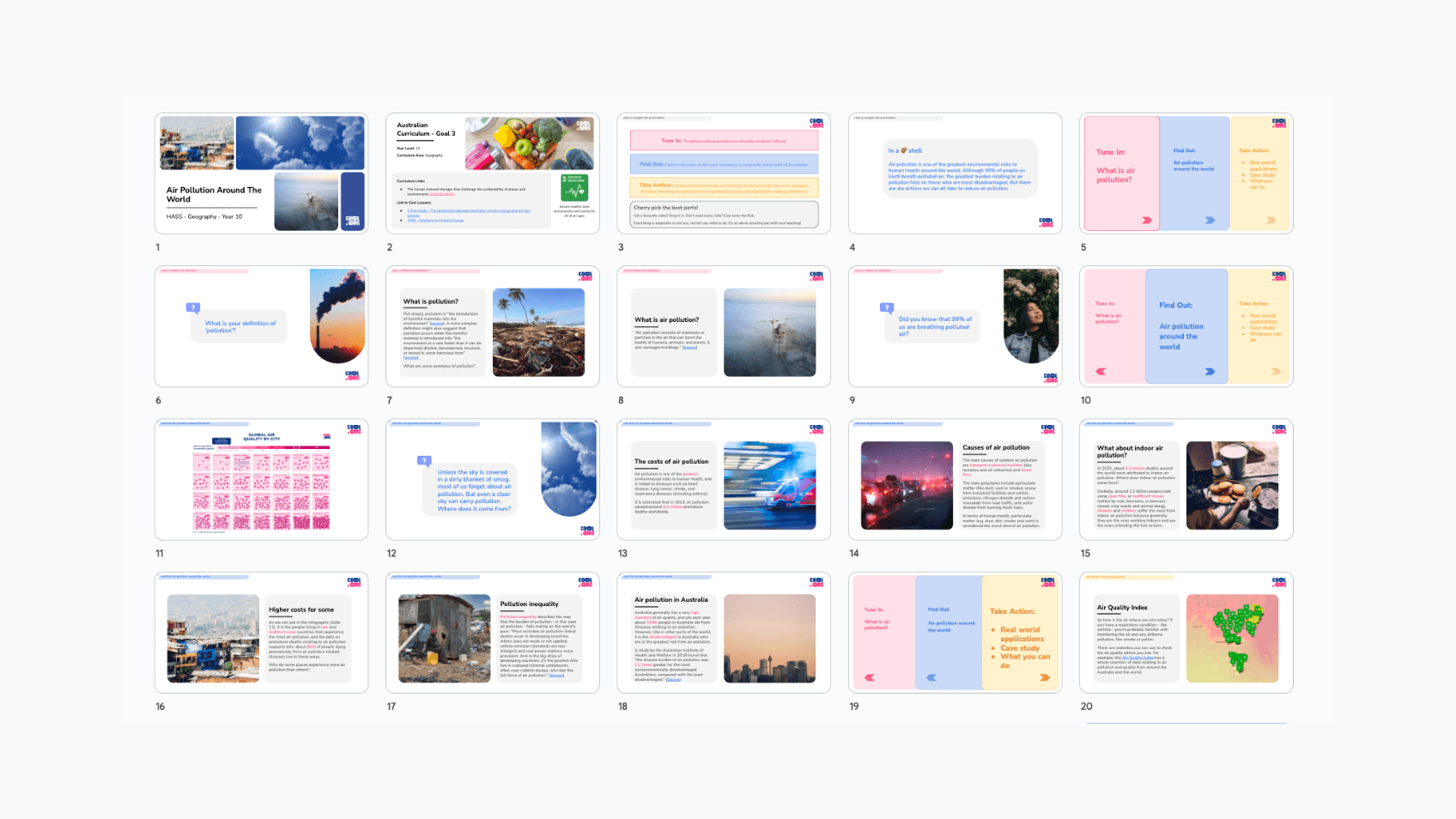Click the ambulance photo on slide 13
This screenshot has width=1456, height=819.
[769, 485]
